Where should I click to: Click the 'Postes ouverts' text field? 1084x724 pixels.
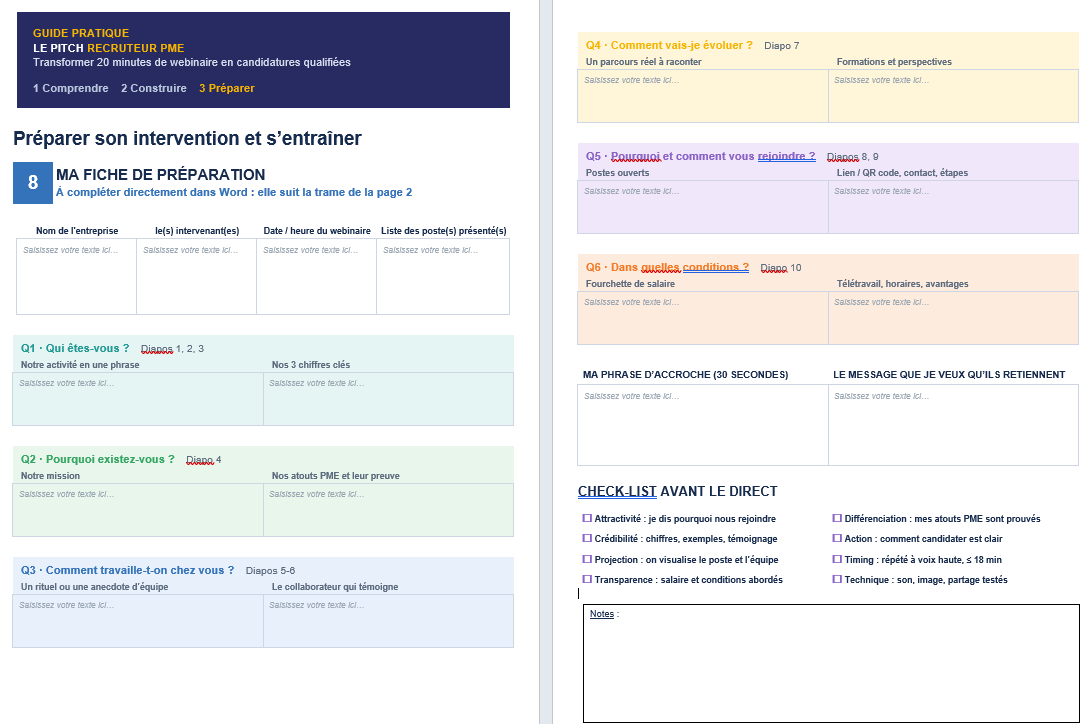click(x=703, y=207)
